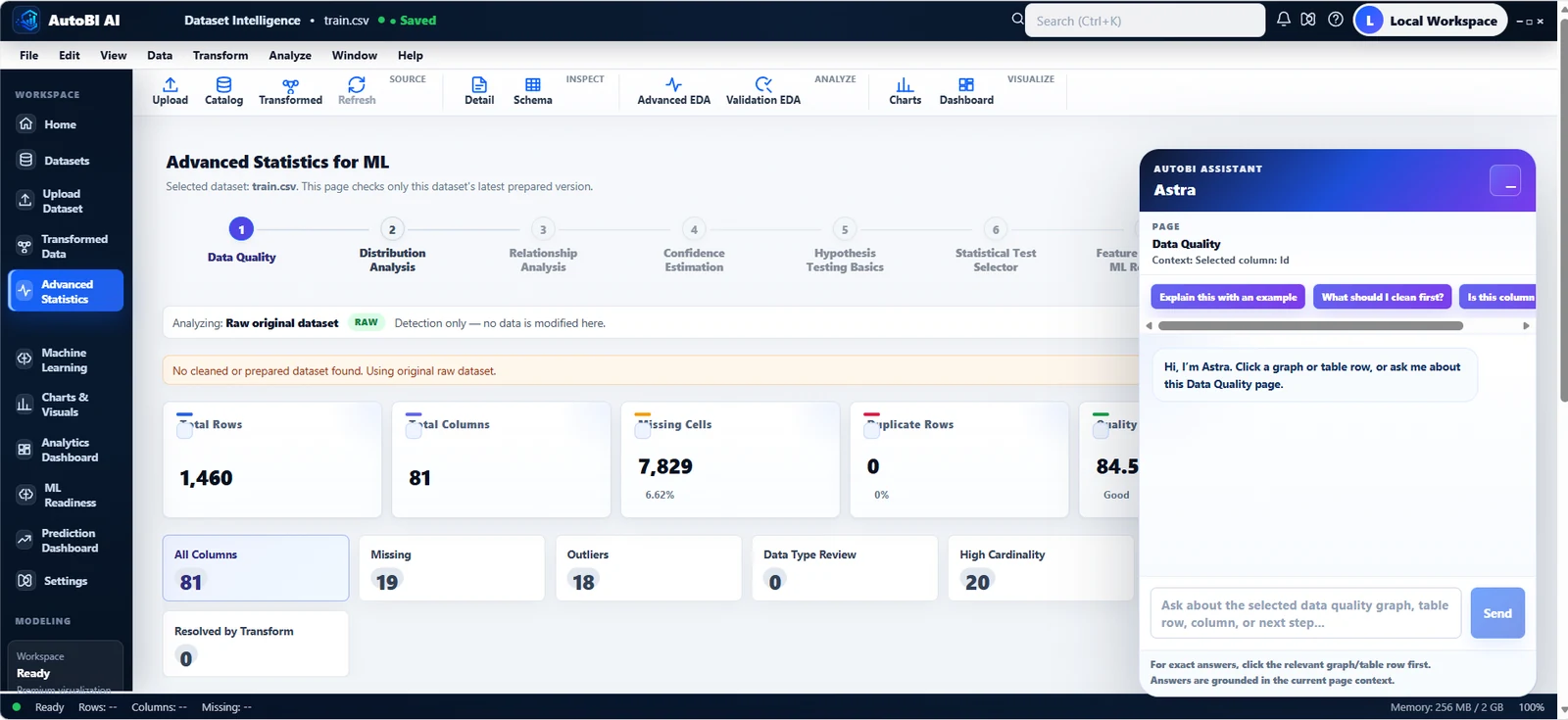This screenshot has height=720, width=1568.
Task: Minimize the Astra assistant panel
Action: pos(1504,180)
